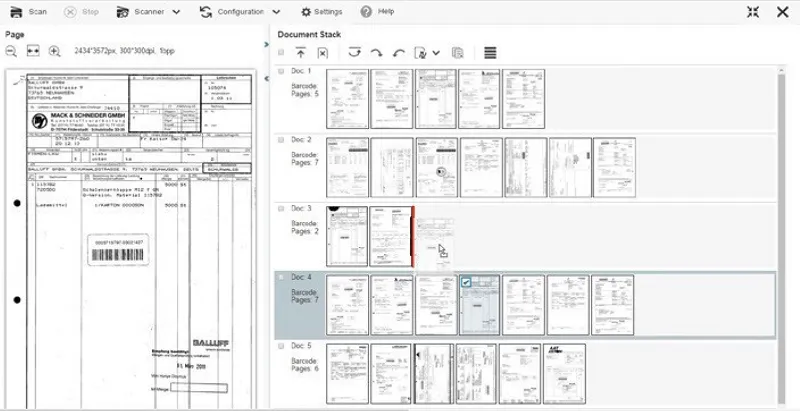This screenshot has width=800, height=411.
Task: Click the "Doc: 3" label
Action: pos(301,209)
